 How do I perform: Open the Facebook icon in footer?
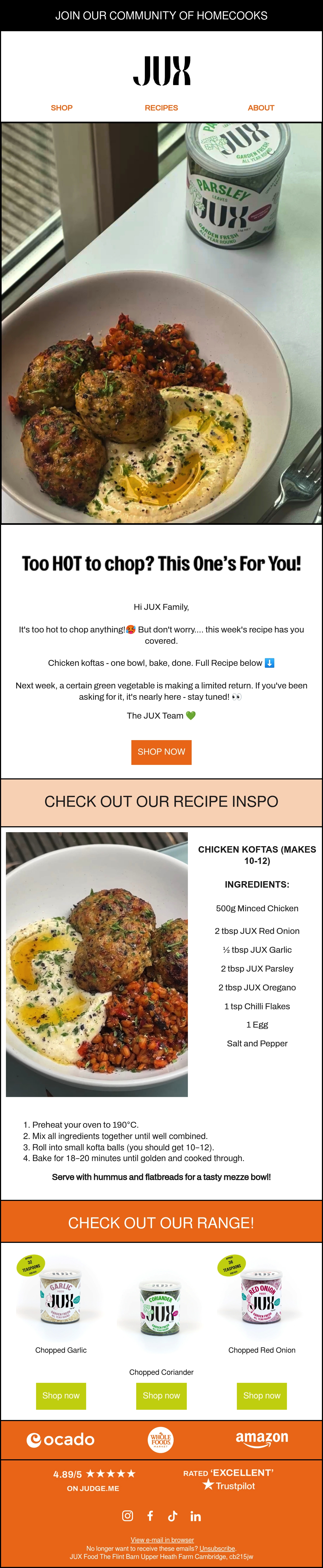pos(150,1515)
